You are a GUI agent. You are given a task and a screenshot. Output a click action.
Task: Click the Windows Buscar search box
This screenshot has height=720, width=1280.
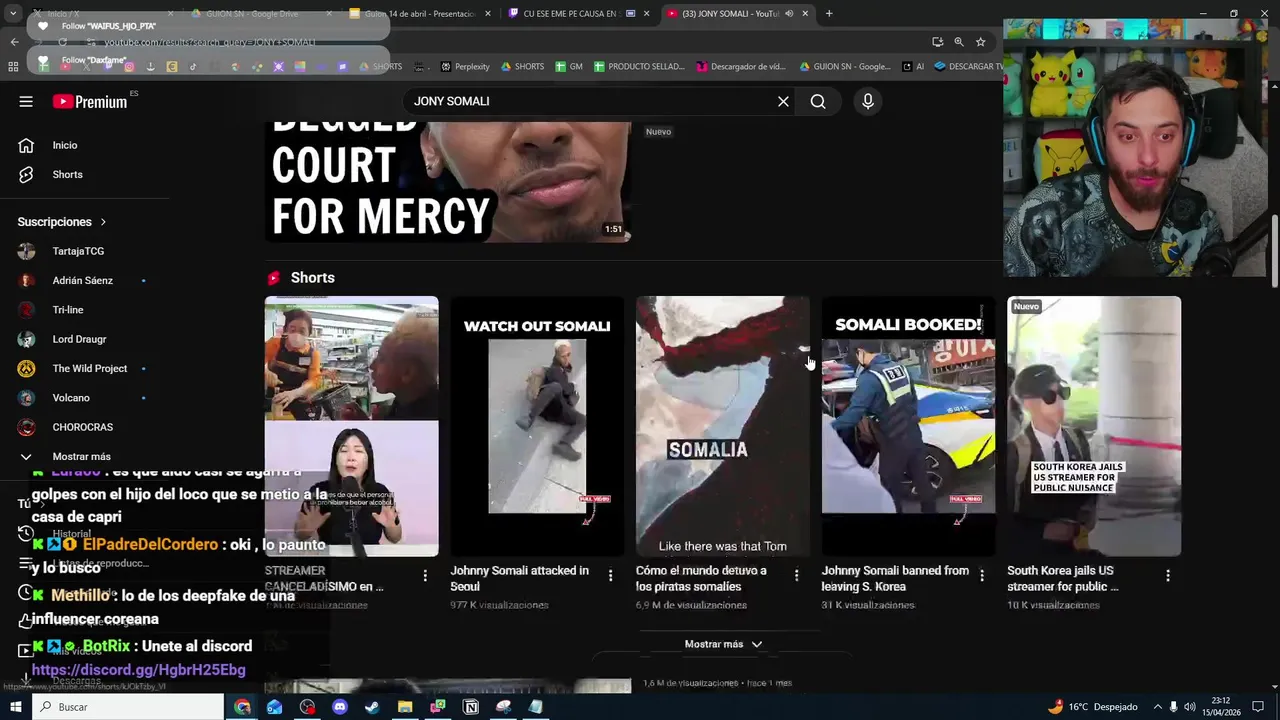(x=128, y=707)
